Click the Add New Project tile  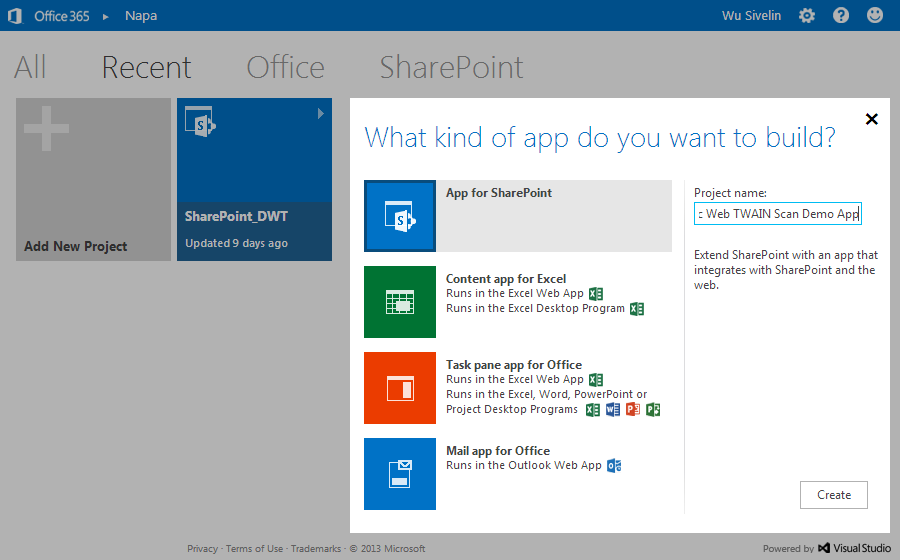[x=93, y=180]
